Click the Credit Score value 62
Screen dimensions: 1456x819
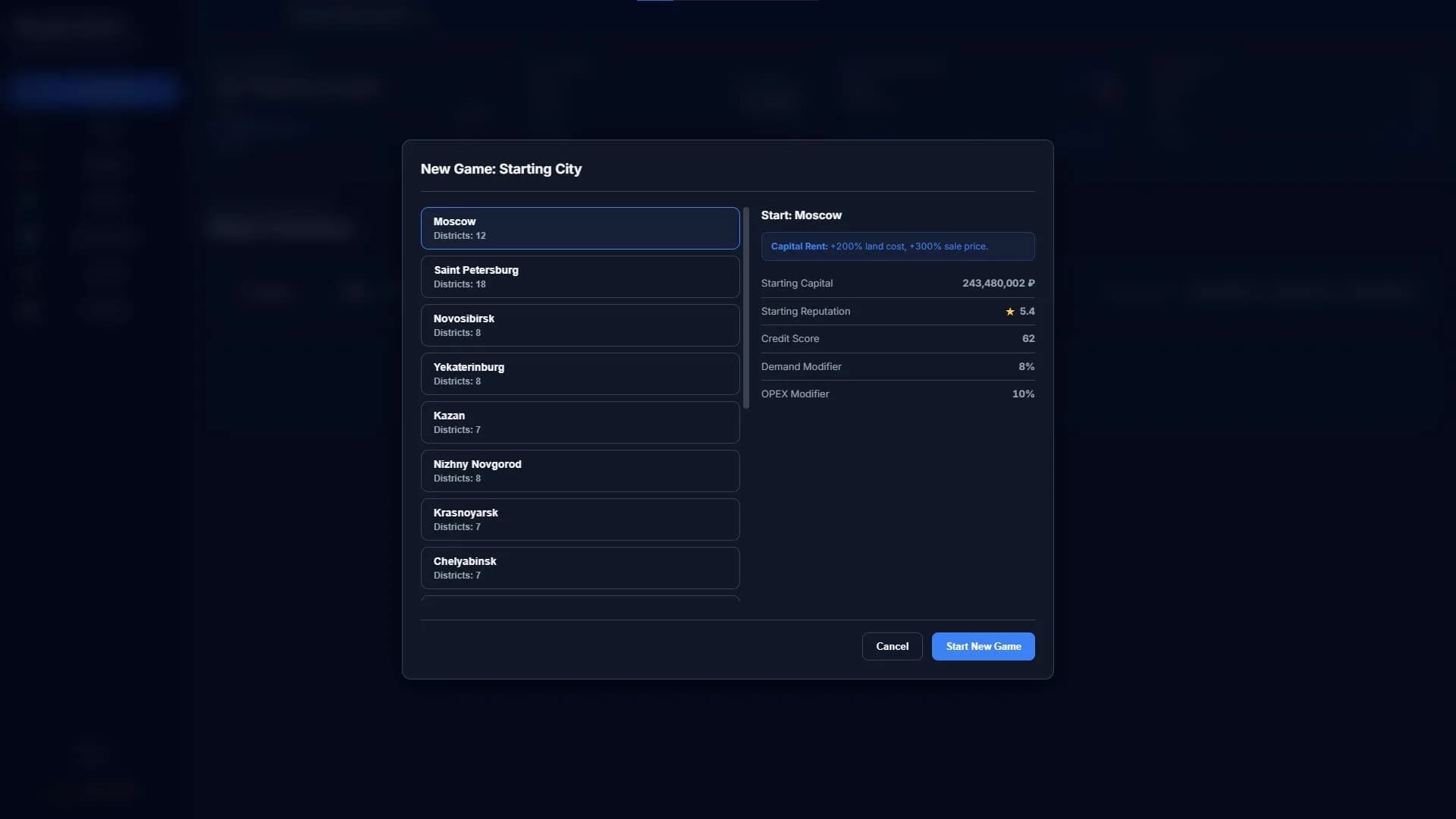coord(1028,339)
